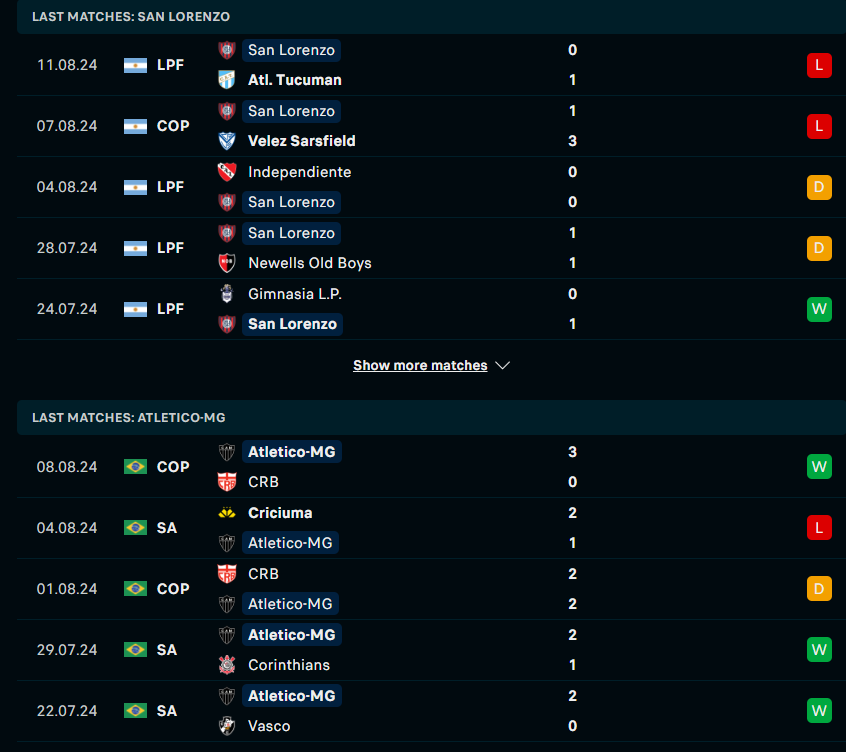Expand the Show more matches chevron
The width and height of the screenshot is (846, 752).
point(502,366)
